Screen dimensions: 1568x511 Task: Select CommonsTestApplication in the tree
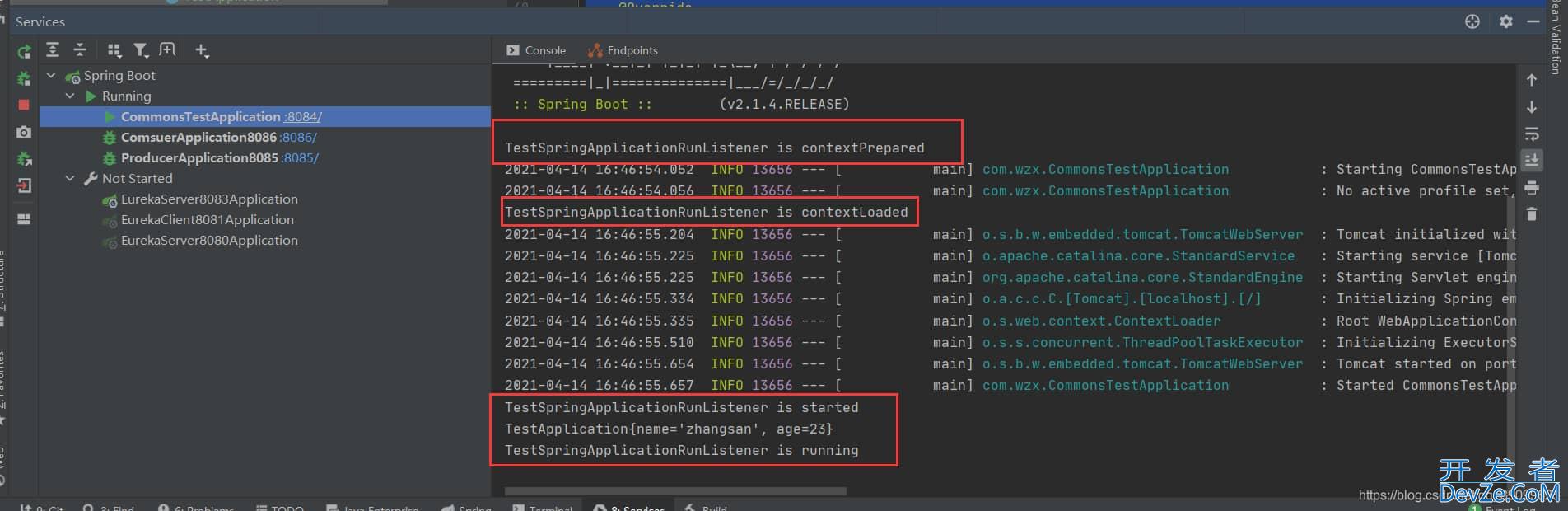point(201,116)
